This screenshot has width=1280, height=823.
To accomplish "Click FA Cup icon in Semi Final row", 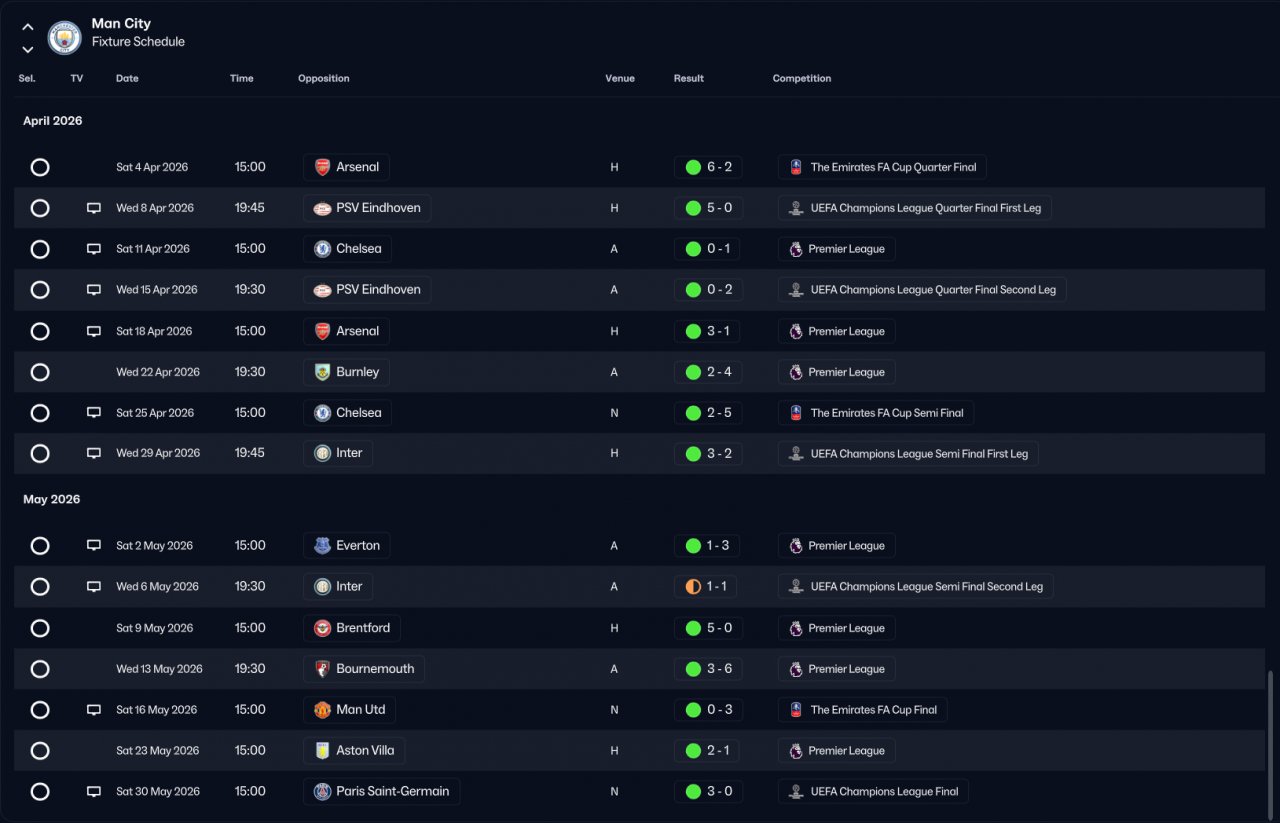I will click(796, 413).
